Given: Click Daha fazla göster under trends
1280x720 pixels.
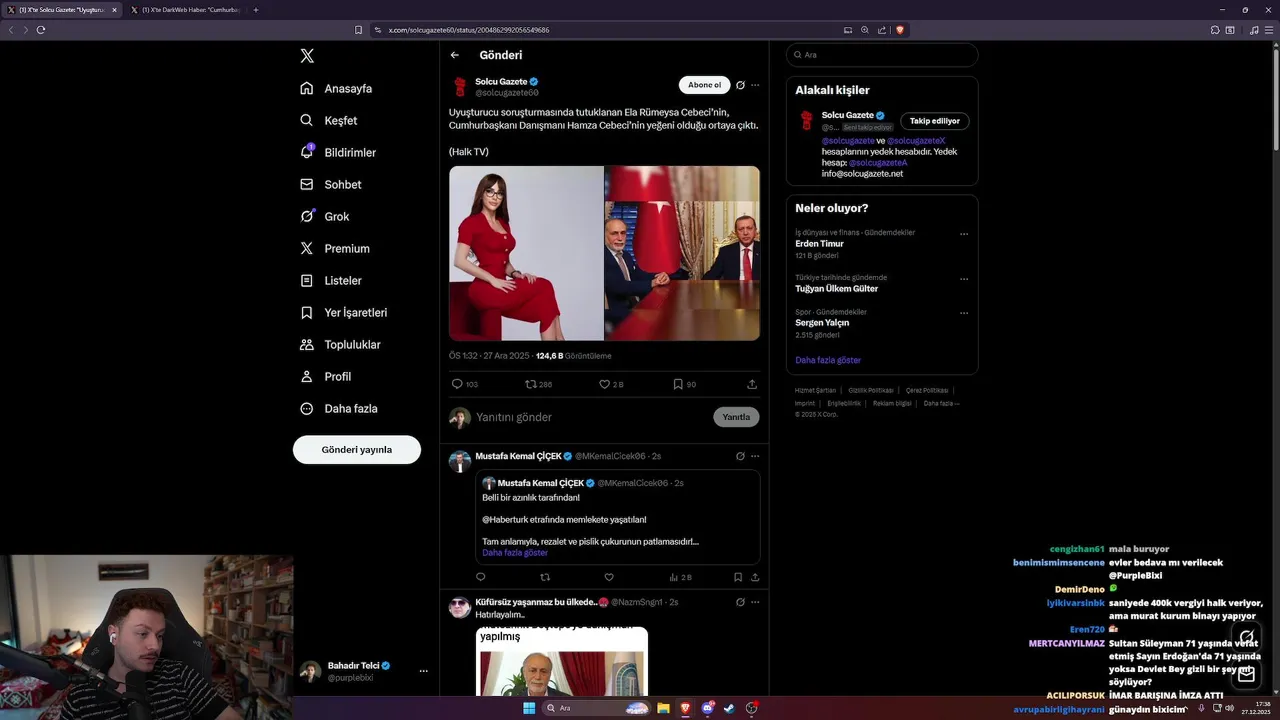Looking at the screenshot, I should tap(828, 360).
